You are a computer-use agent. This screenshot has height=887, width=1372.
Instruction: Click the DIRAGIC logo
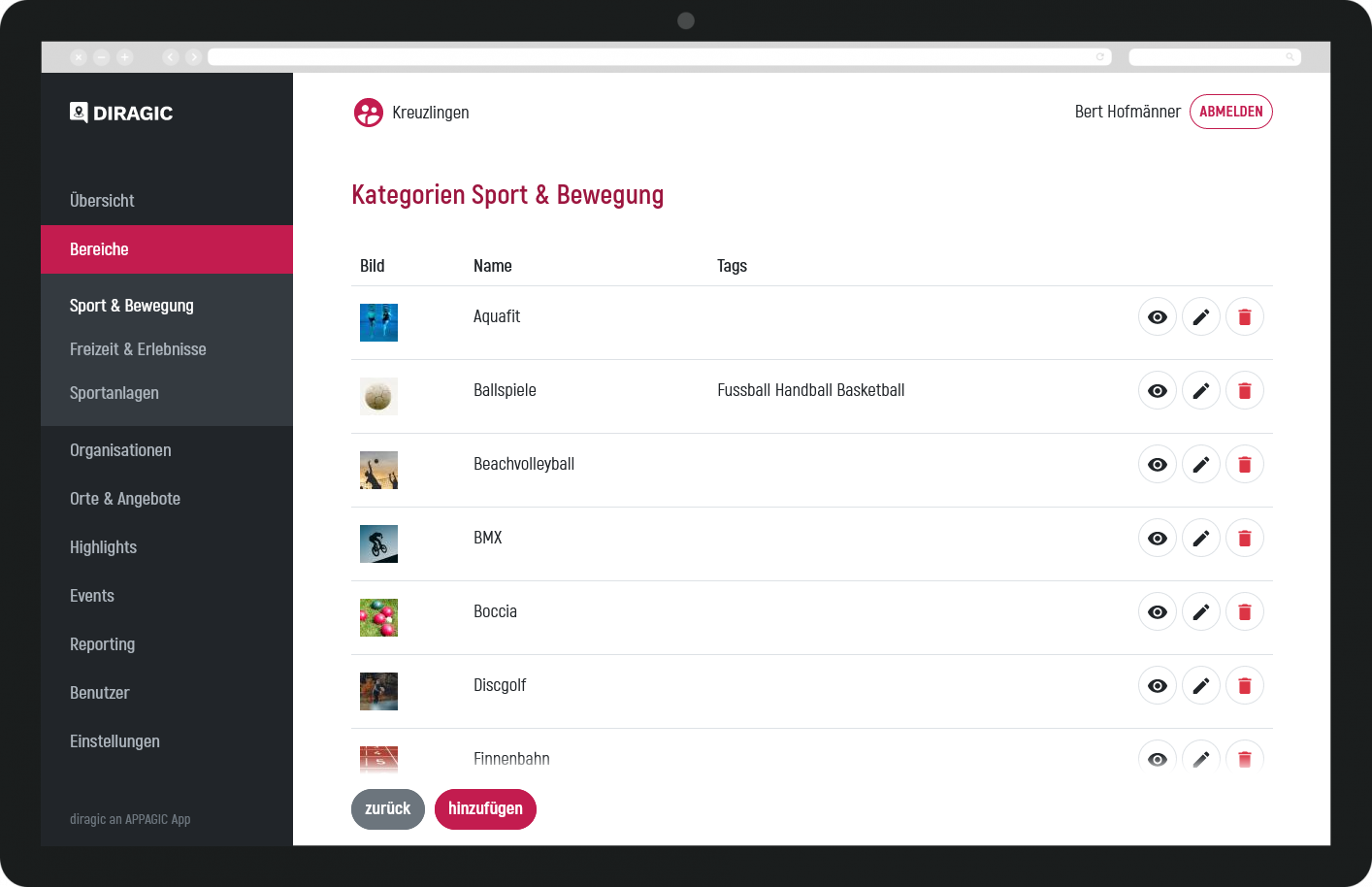point(121,113)
